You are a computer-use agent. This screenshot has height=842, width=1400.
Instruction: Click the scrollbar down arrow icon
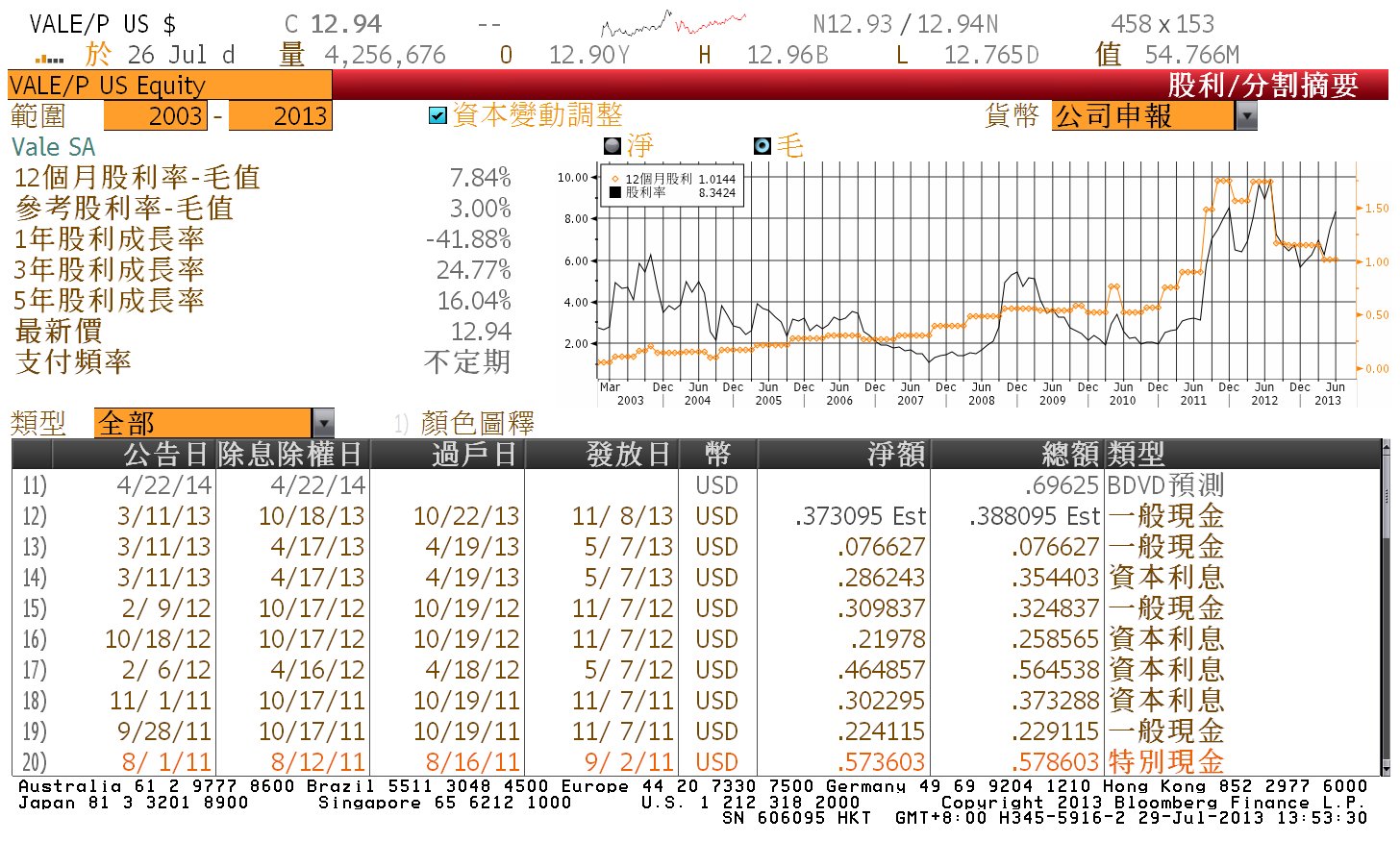pos(1385,769)
